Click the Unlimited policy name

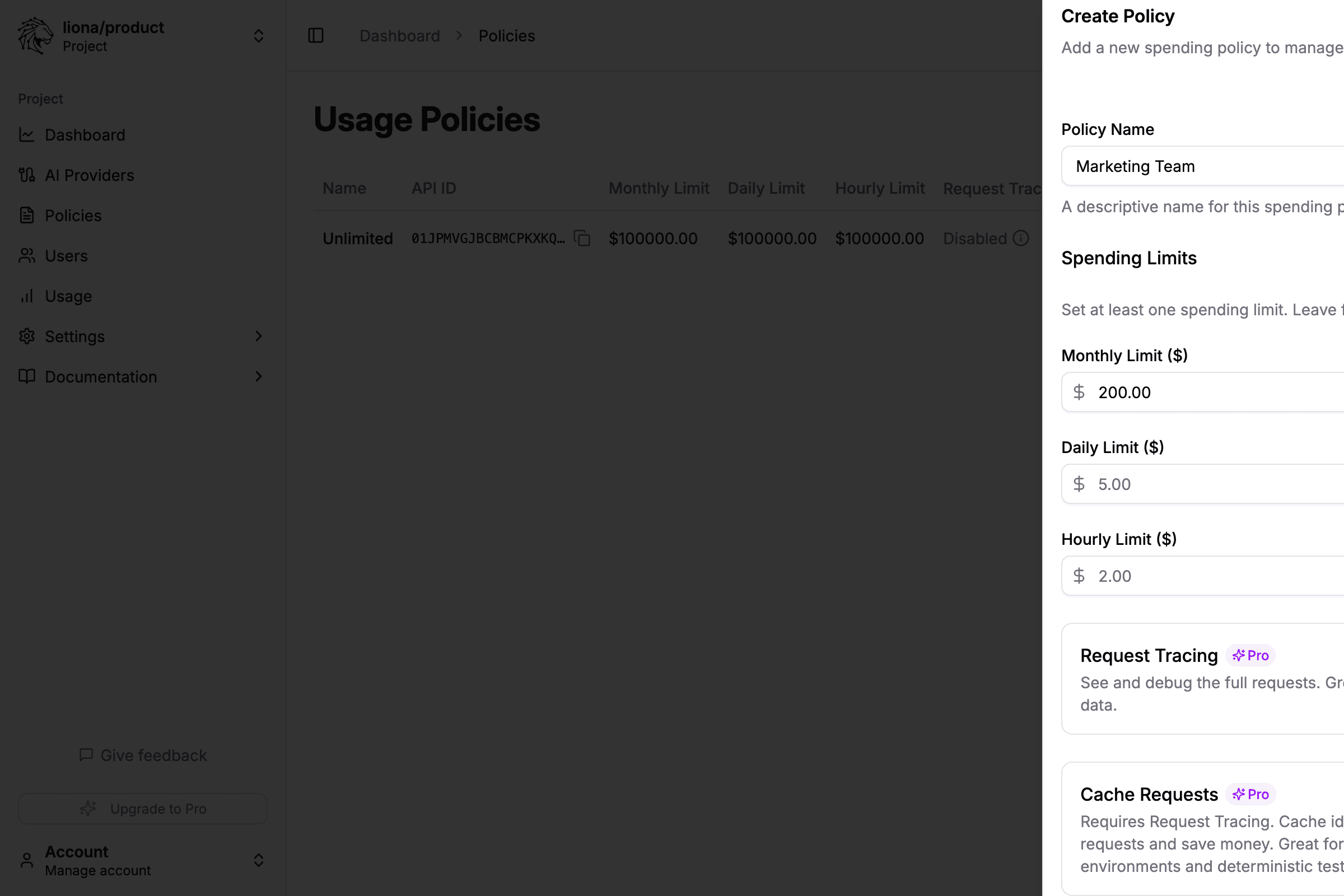(x=358, y=239)
